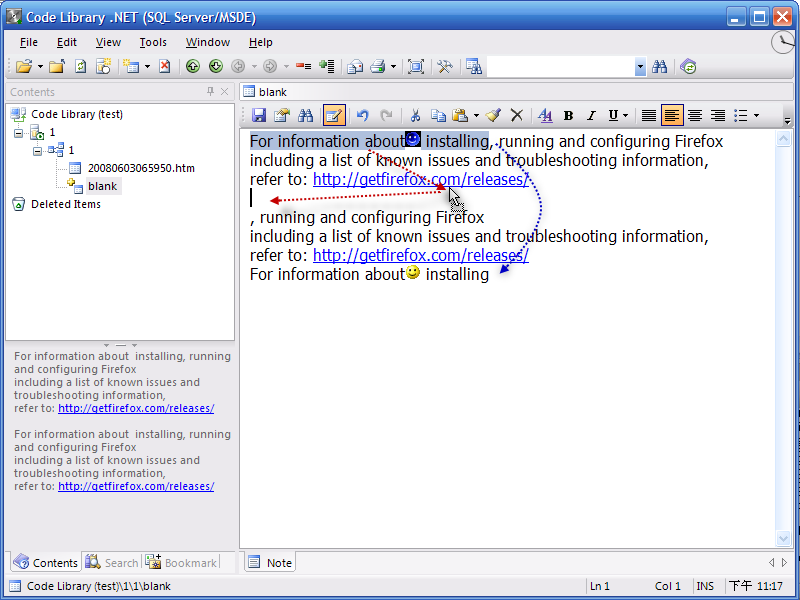This screenshot has width=800, height=600.
Task: Switch to the Search tab
Action: 112,562
